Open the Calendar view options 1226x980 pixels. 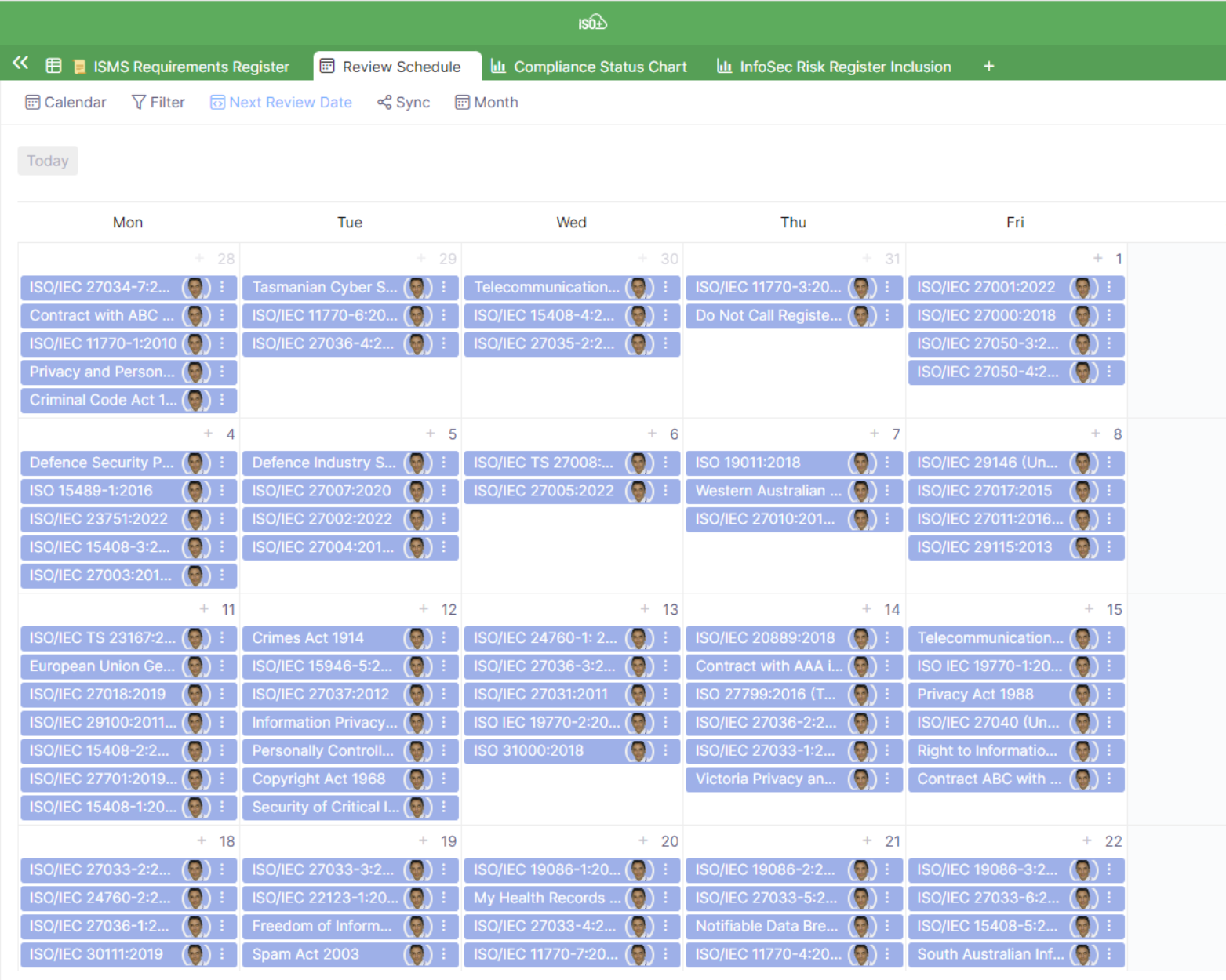66,103
